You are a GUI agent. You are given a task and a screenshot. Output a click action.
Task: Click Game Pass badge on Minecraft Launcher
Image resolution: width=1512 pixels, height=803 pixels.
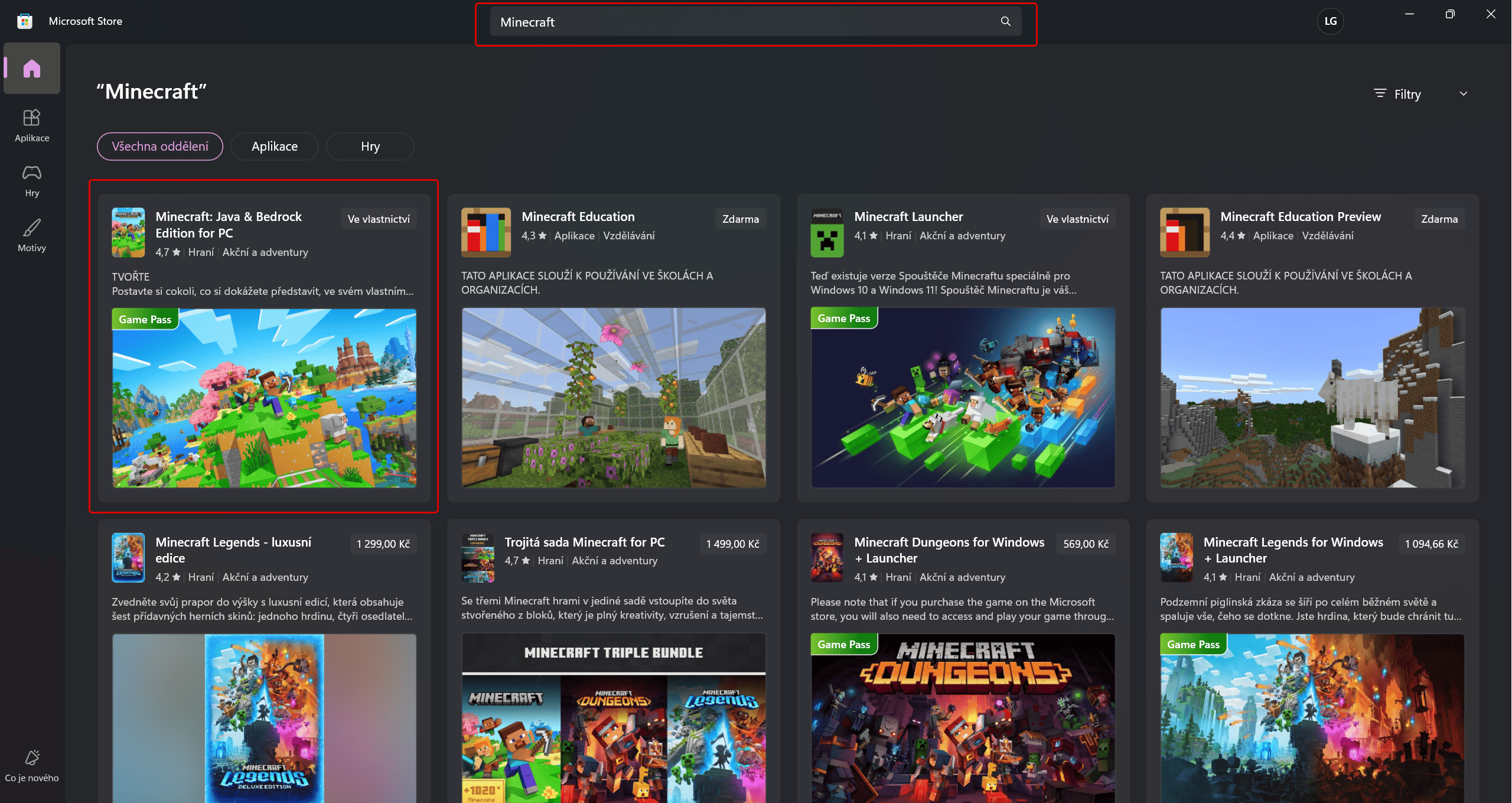(843, 318)
